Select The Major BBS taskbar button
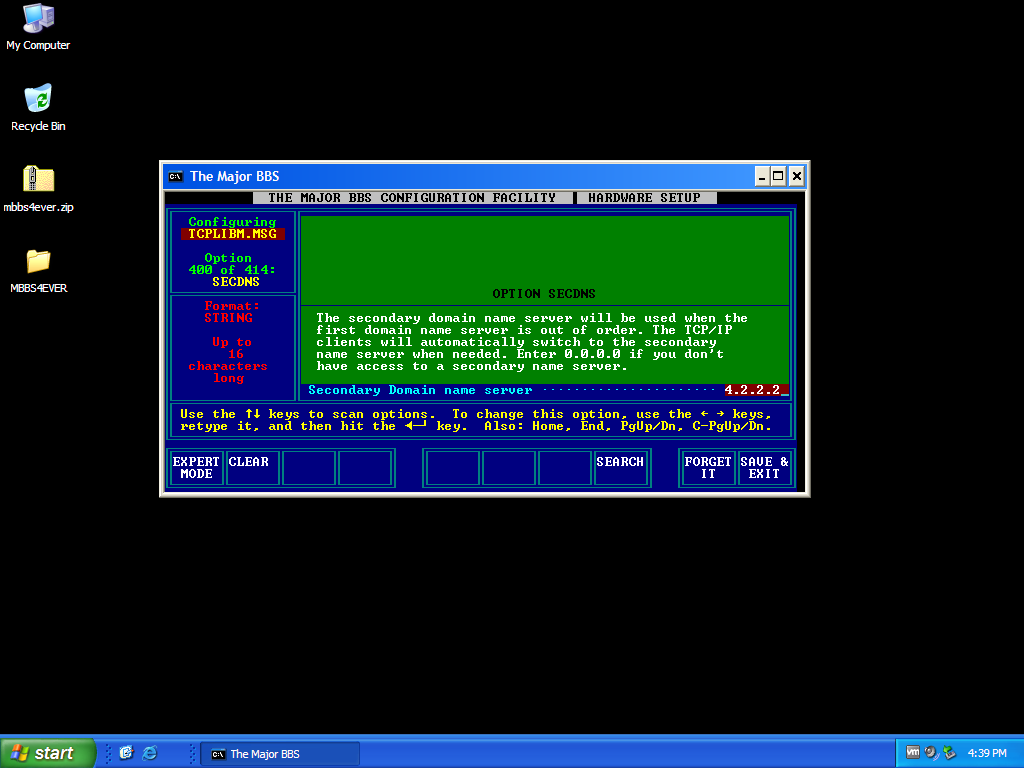The height and width of the screenshot is (768, 1024). point(280,753)
